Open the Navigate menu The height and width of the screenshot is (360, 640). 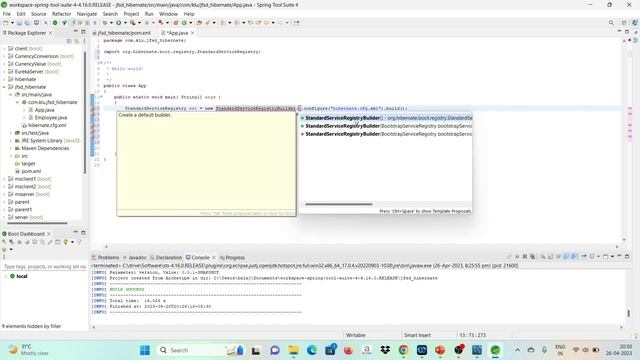pyautogui.click(x=87, y=14)
